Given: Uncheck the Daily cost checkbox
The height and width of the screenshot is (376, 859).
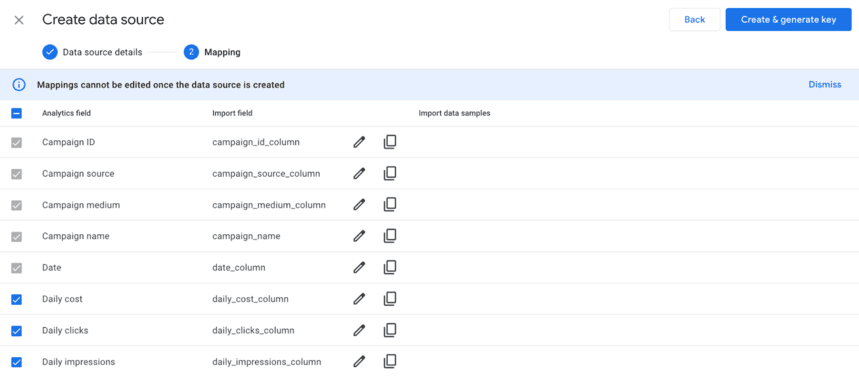Looking at the screenshot, I should [x=16, y=299].
